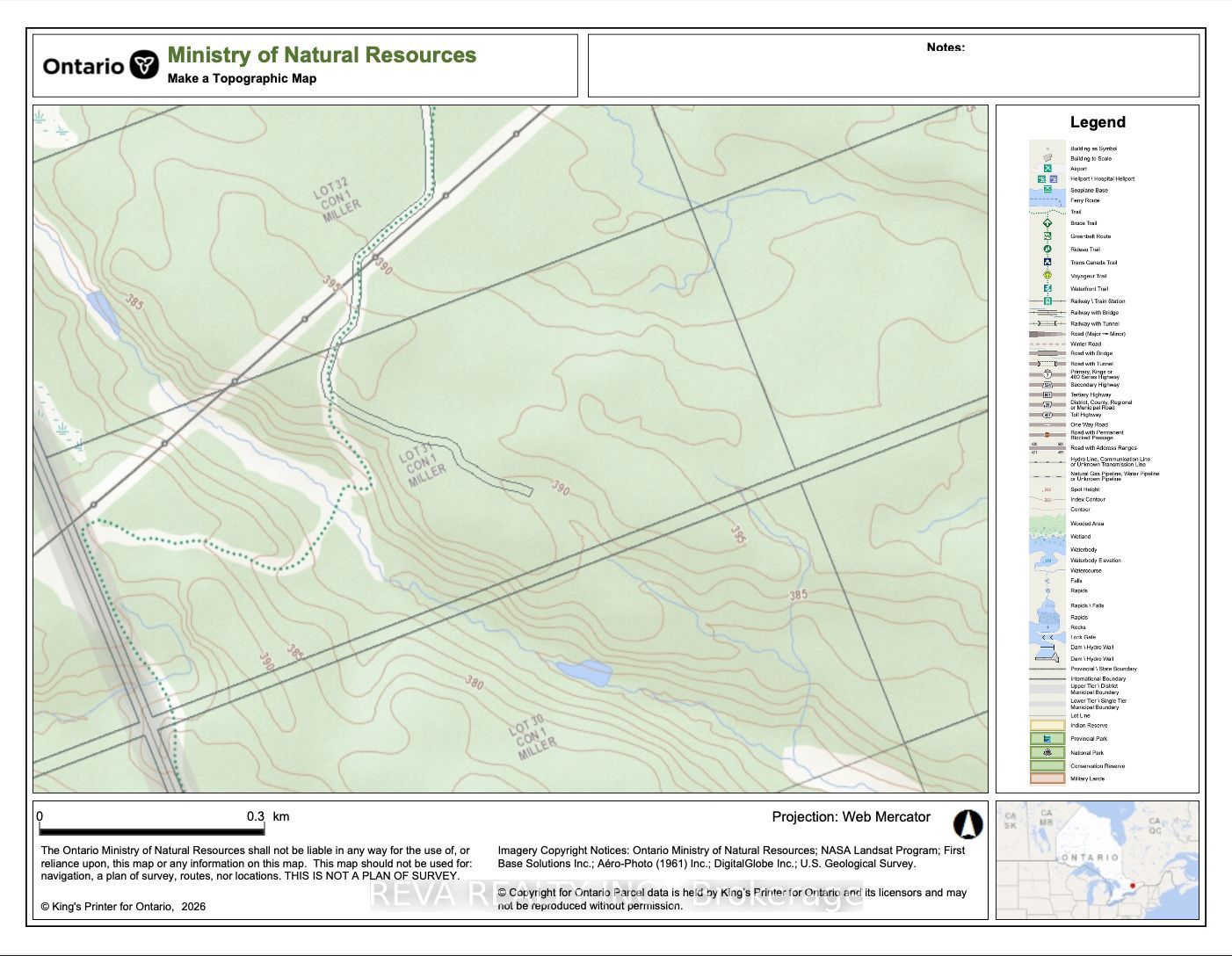The image size is (1232, 956).
Task: Click the National Park legend icon
Action: 1047,753
